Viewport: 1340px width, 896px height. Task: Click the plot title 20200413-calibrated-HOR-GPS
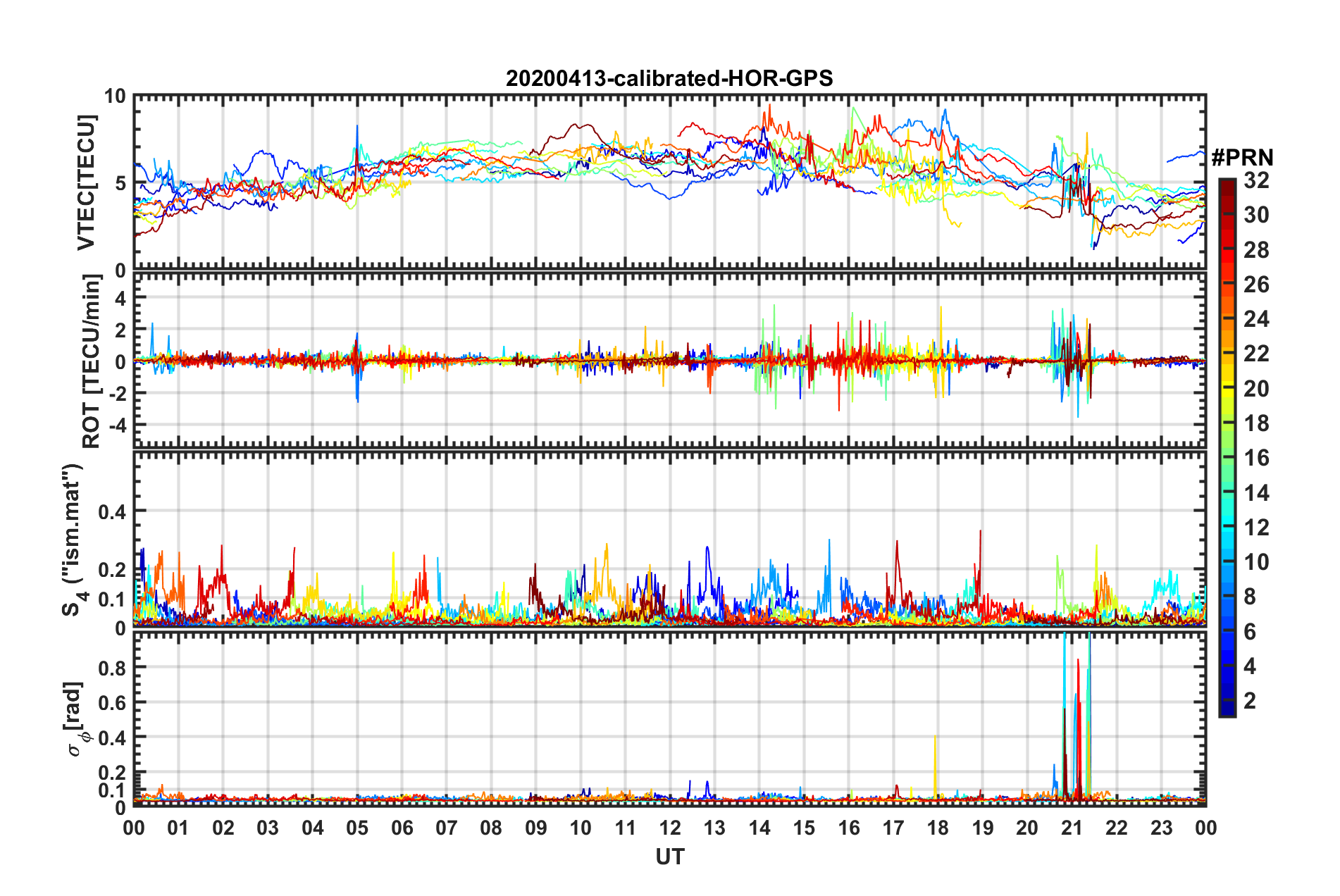tap(669, 78)
